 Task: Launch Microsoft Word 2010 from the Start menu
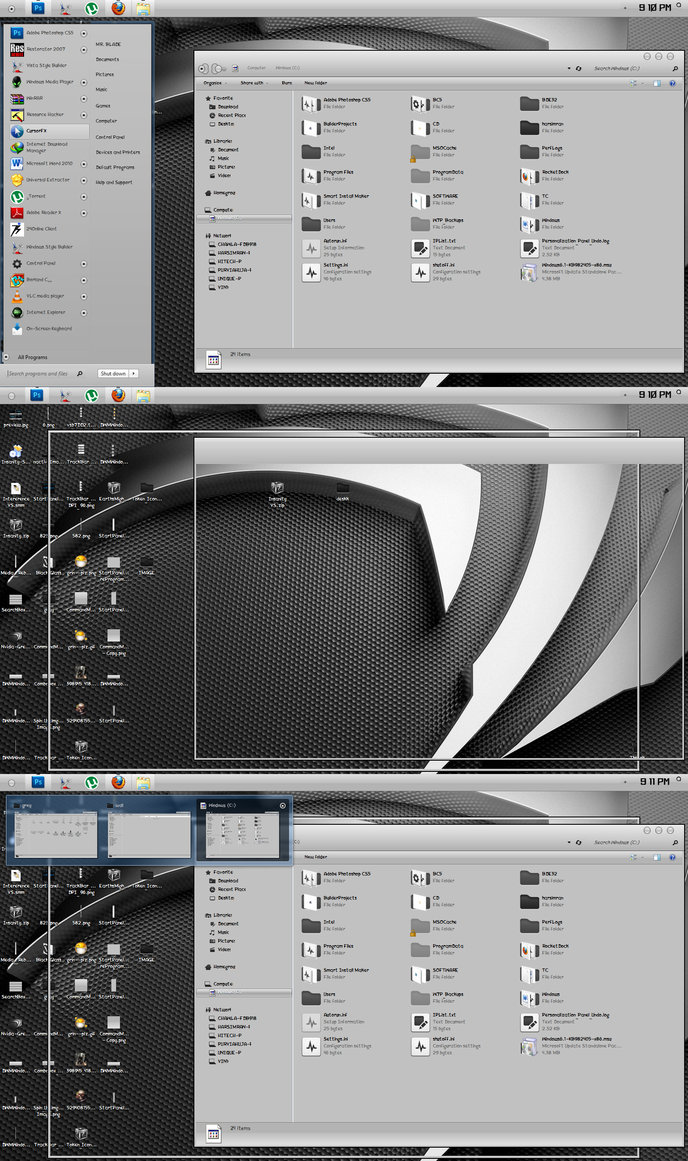[48, 163]
